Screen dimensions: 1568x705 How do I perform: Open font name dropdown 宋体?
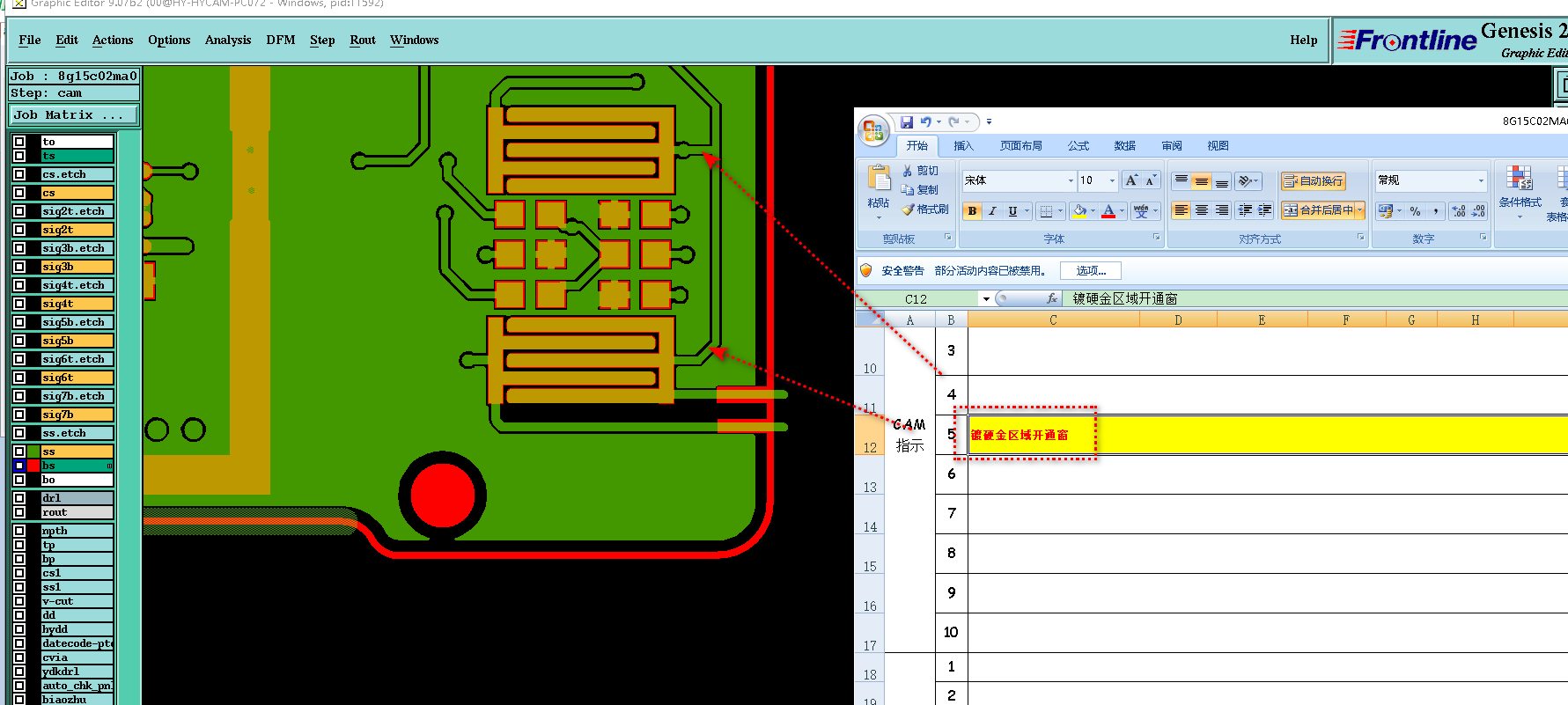pos(1071,180)
